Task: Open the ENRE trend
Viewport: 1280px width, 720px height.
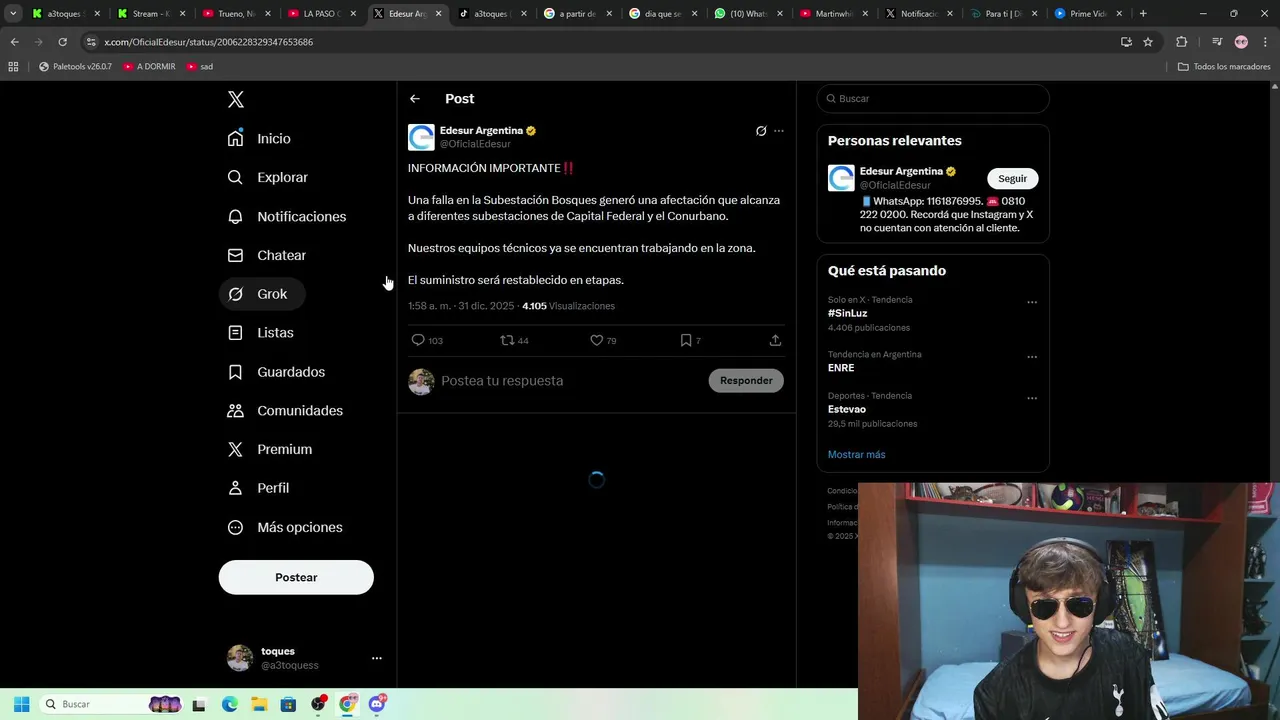Action: point(841,368)
